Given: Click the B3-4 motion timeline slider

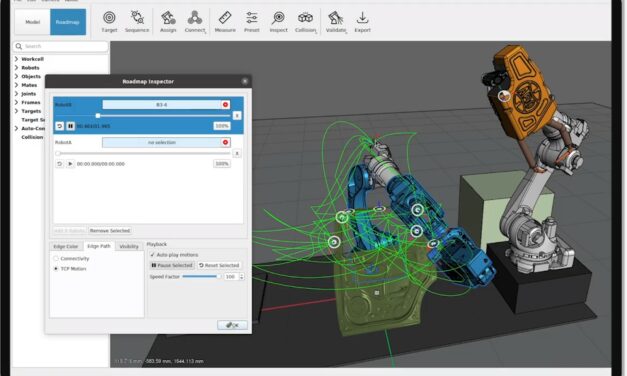Looking at the screenshot, I should (x=143, y=116).
